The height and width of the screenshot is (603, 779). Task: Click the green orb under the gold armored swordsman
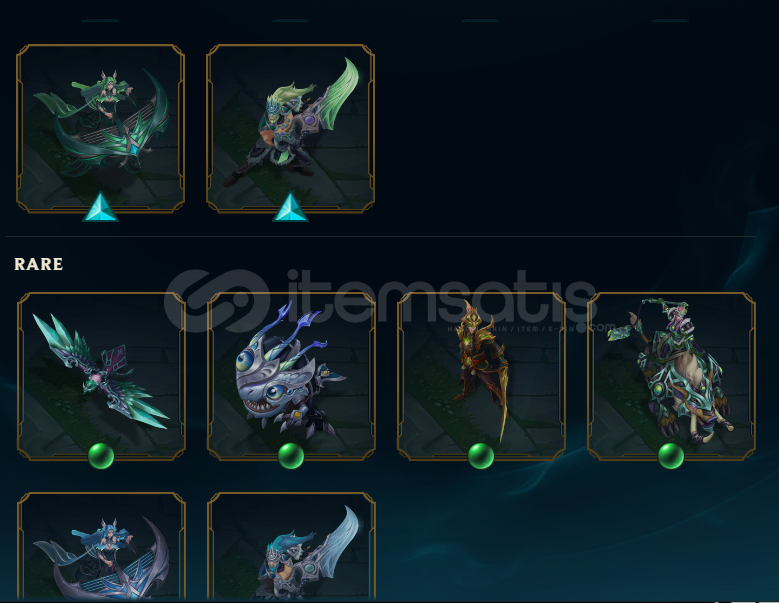[x=481, y=456]
